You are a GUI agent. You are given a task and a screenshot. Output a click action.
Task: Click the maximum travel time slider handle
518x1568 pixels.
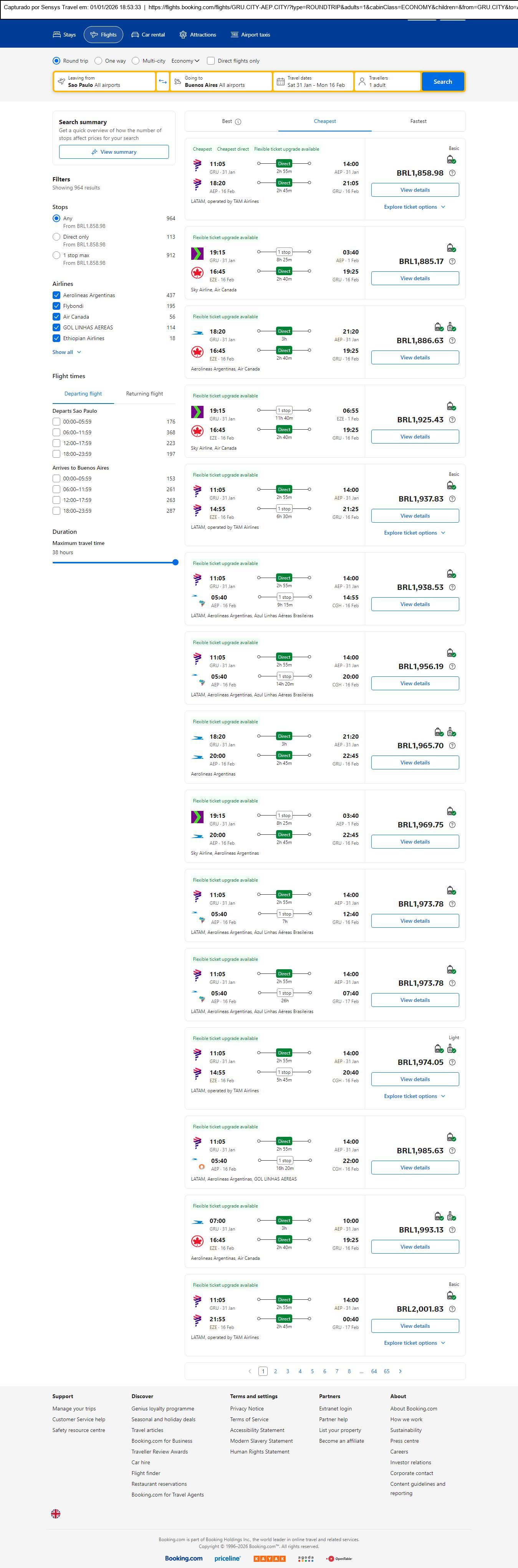175,562
